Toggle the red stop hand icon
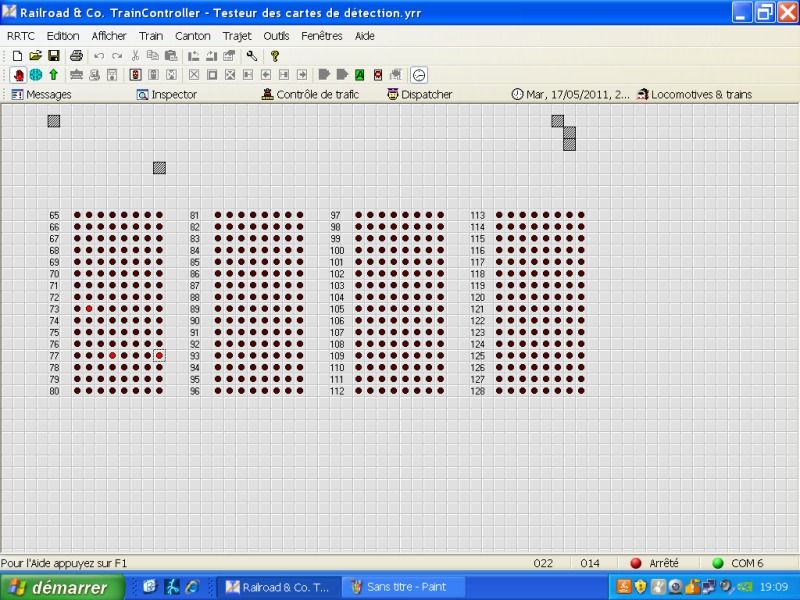 pos(18,76)
